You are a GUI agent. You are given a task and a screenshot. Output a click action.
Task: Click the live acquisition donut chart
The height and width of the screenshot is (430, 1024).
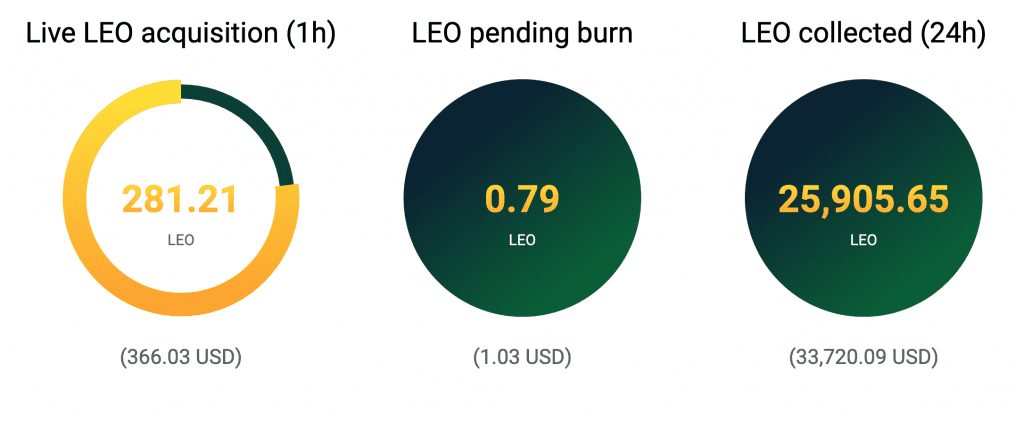(180, 199)
